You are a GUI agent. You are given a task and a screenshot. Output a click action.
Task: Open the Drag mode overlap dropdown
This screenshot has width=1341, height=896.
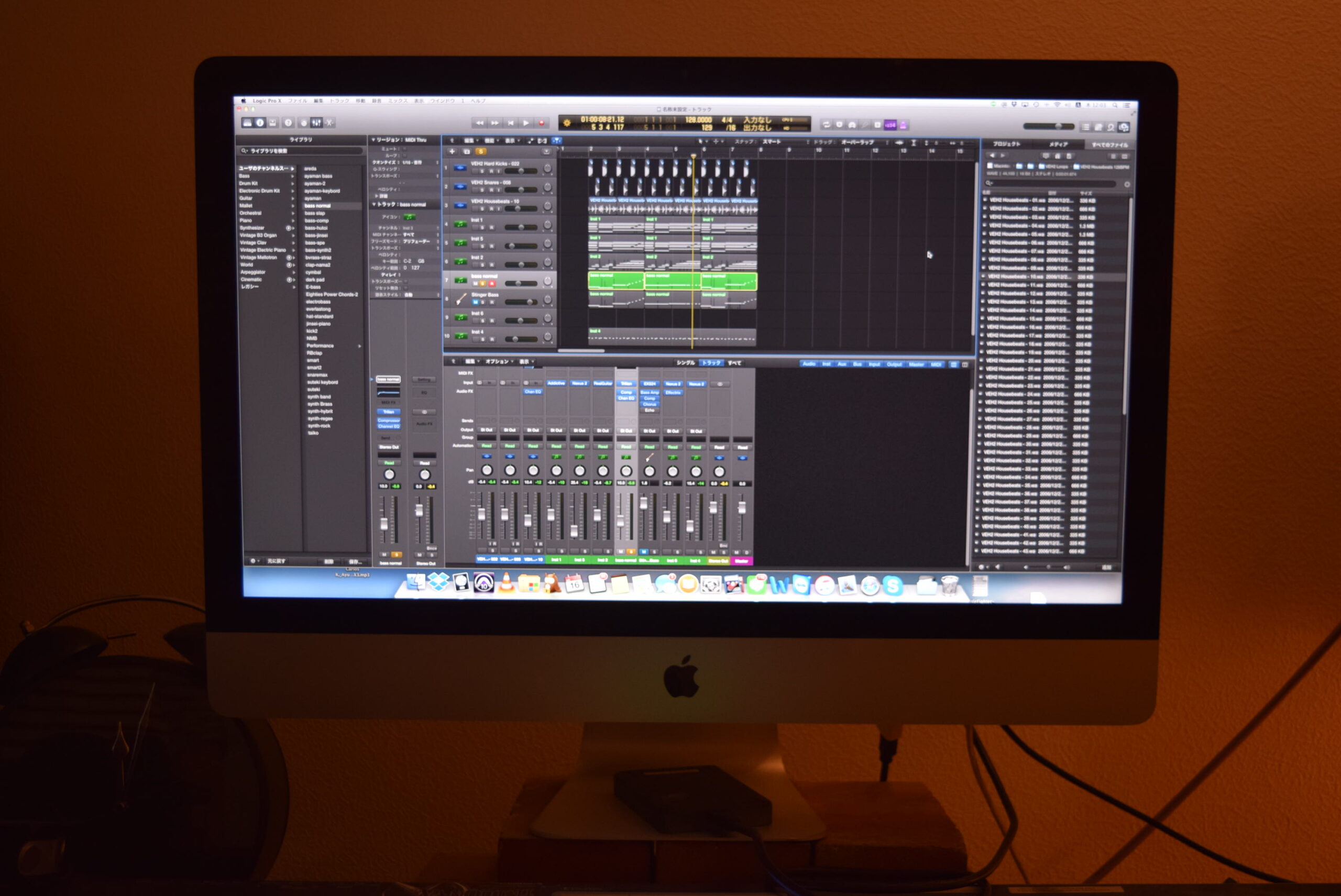coord(865,142)
